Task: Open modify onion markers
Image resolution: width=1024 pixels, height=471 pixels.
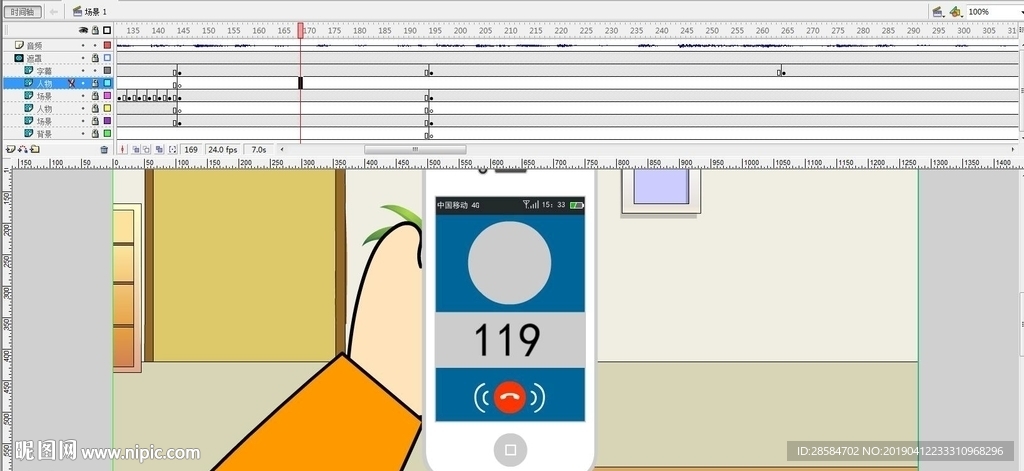Action: tap(172, 150)
